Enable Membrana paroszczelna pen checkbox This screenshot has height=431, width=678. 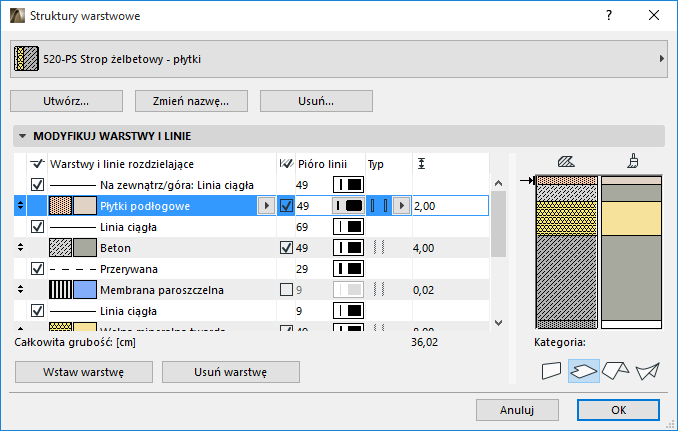pyautogui.click(x=287, y=290)
